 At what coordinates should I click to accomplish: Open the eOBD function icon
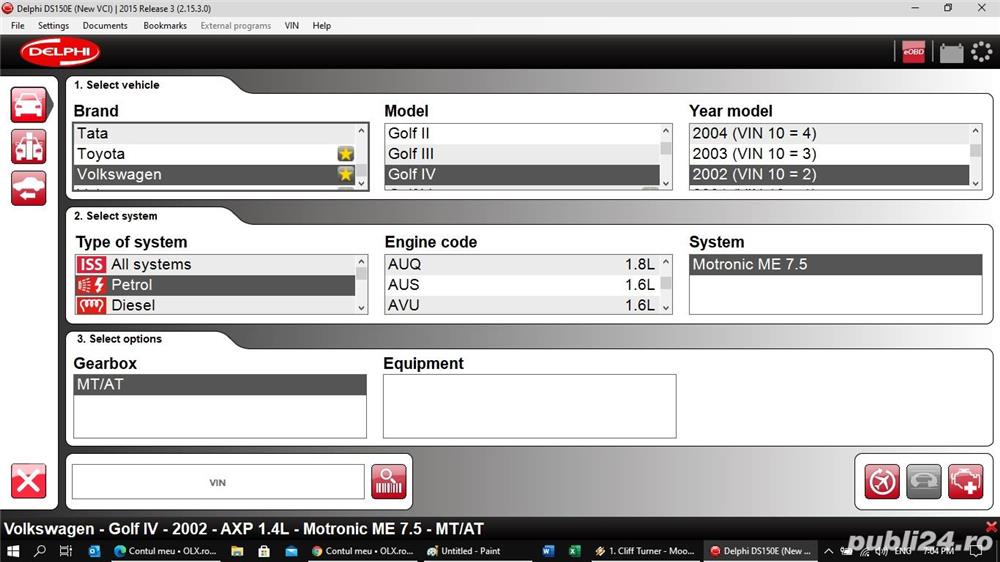tap(913, 53)
